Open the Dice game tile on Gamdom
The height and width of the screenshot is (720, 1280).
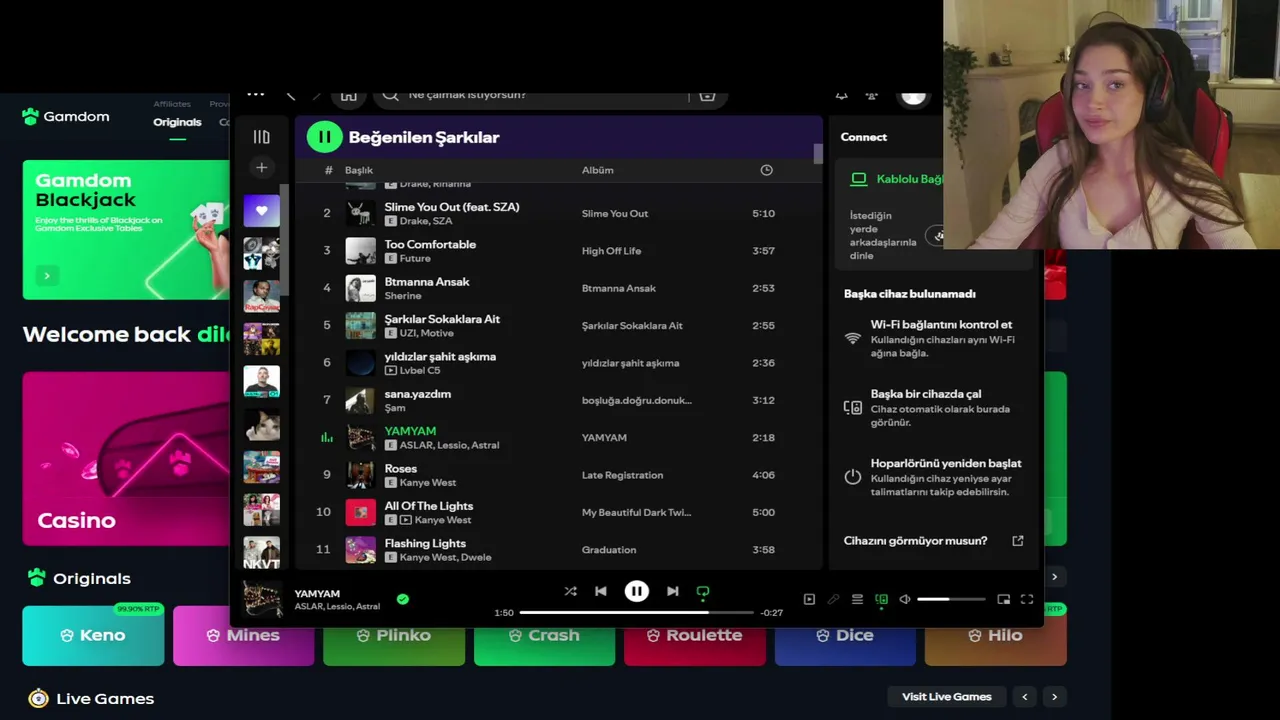tap(845, 635)
